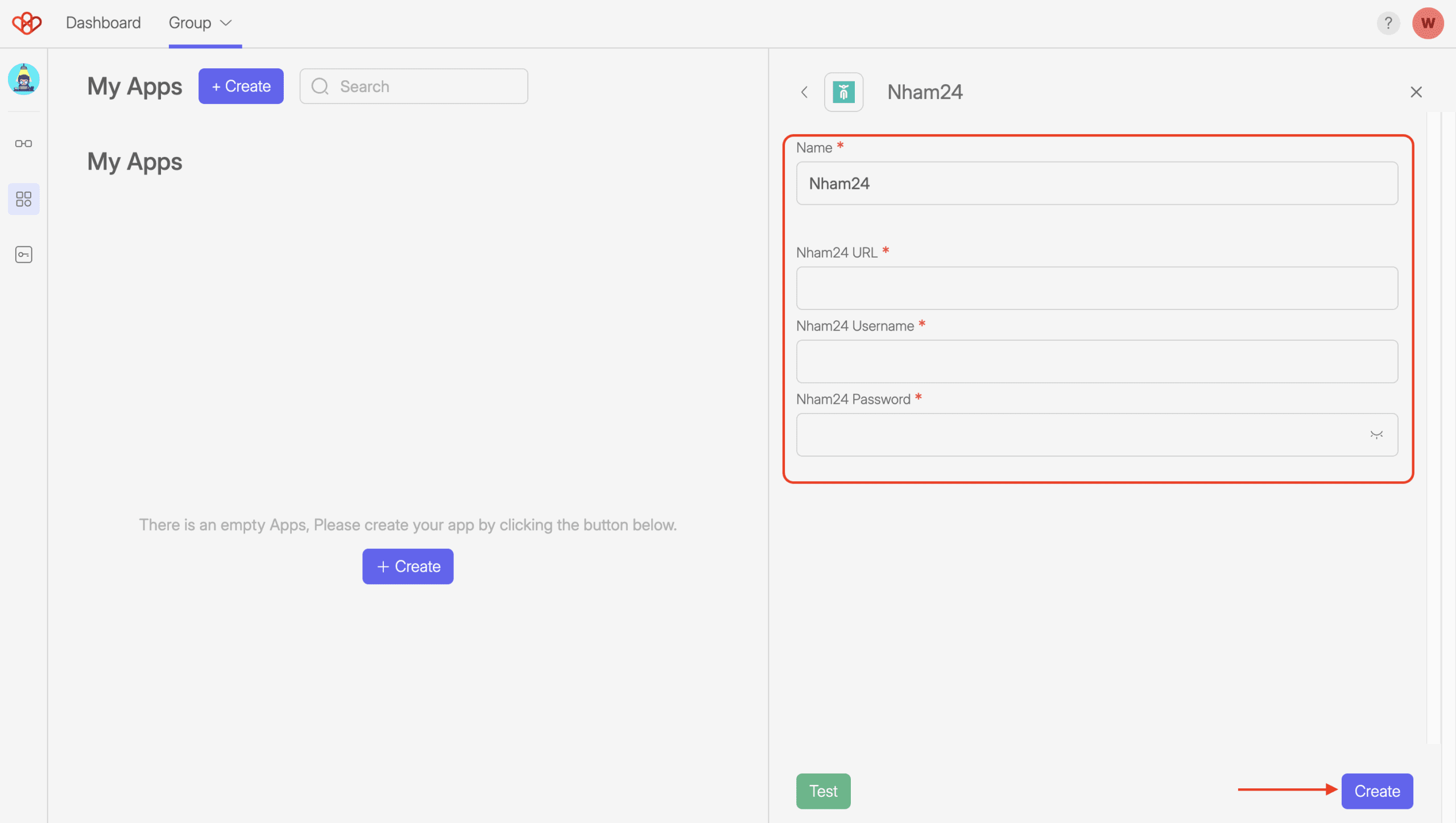Viewport: 1456px width, 823px height.
Task: Click the Nham24 URL input field
Action: (x=1097, y=288)
